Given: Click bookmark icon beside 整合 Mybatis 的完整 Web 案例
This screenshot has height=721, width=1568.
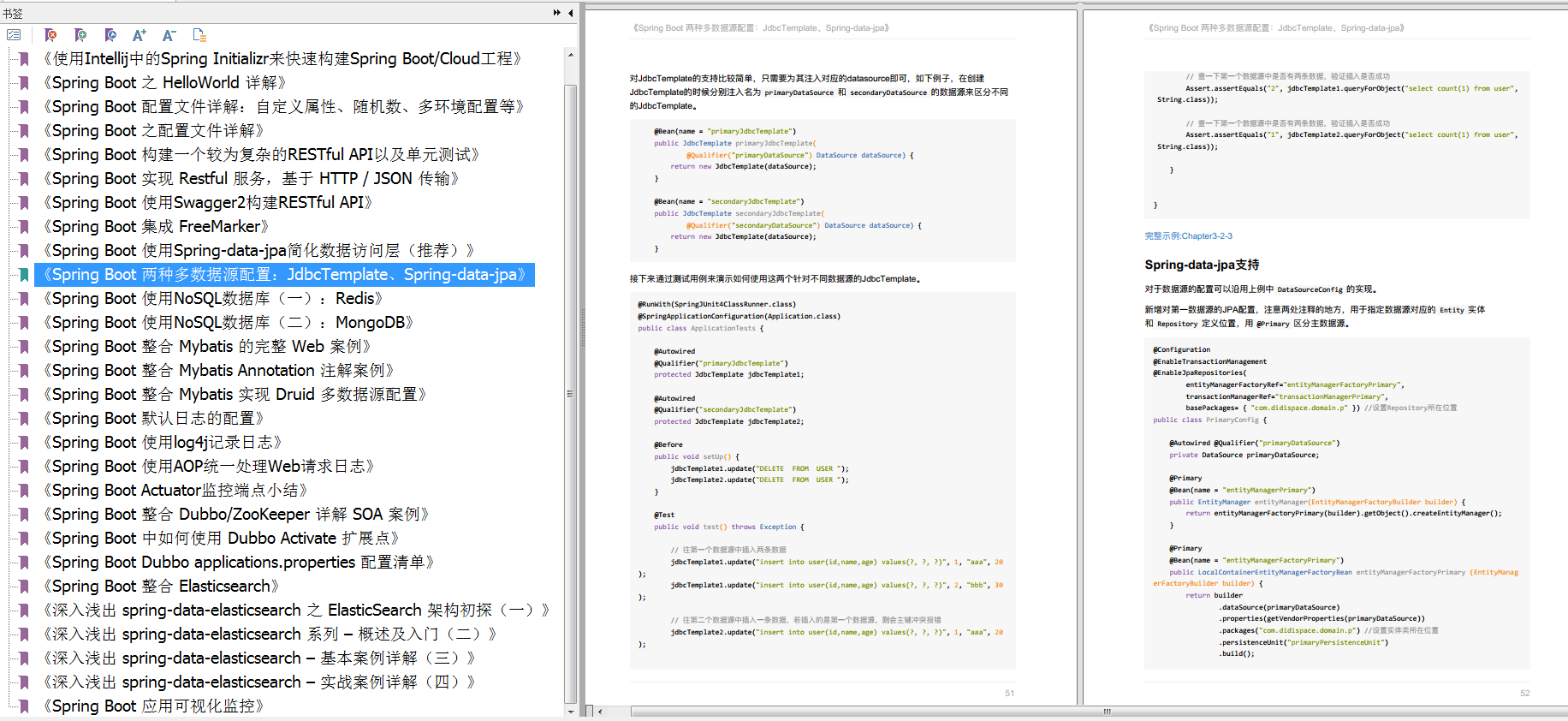Looking at the screenshot, I should [24, 347].
